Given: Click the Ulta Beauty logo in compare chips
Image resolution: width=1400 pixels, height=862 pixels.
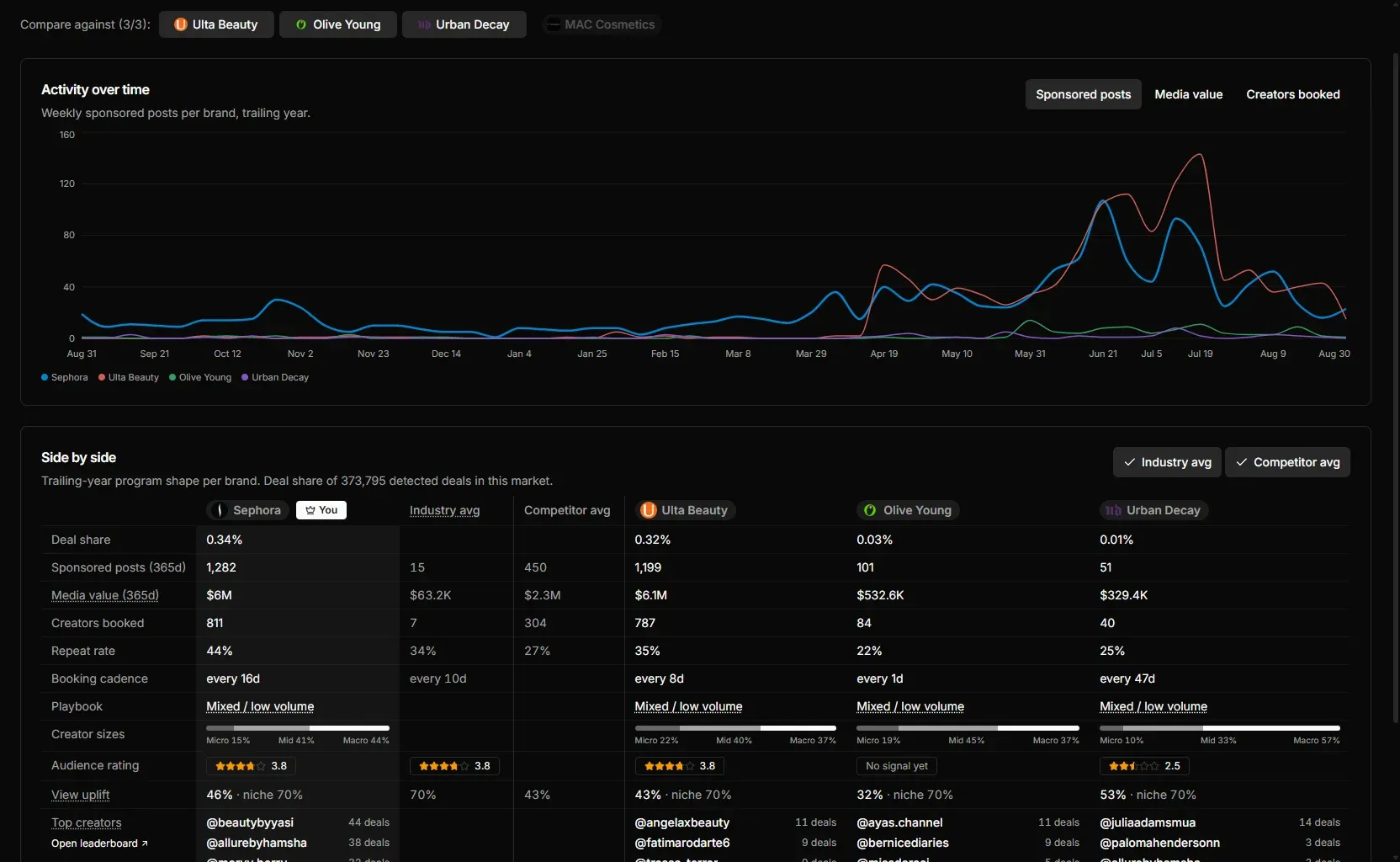Looking at the screenshot, I should click(180, 24).
